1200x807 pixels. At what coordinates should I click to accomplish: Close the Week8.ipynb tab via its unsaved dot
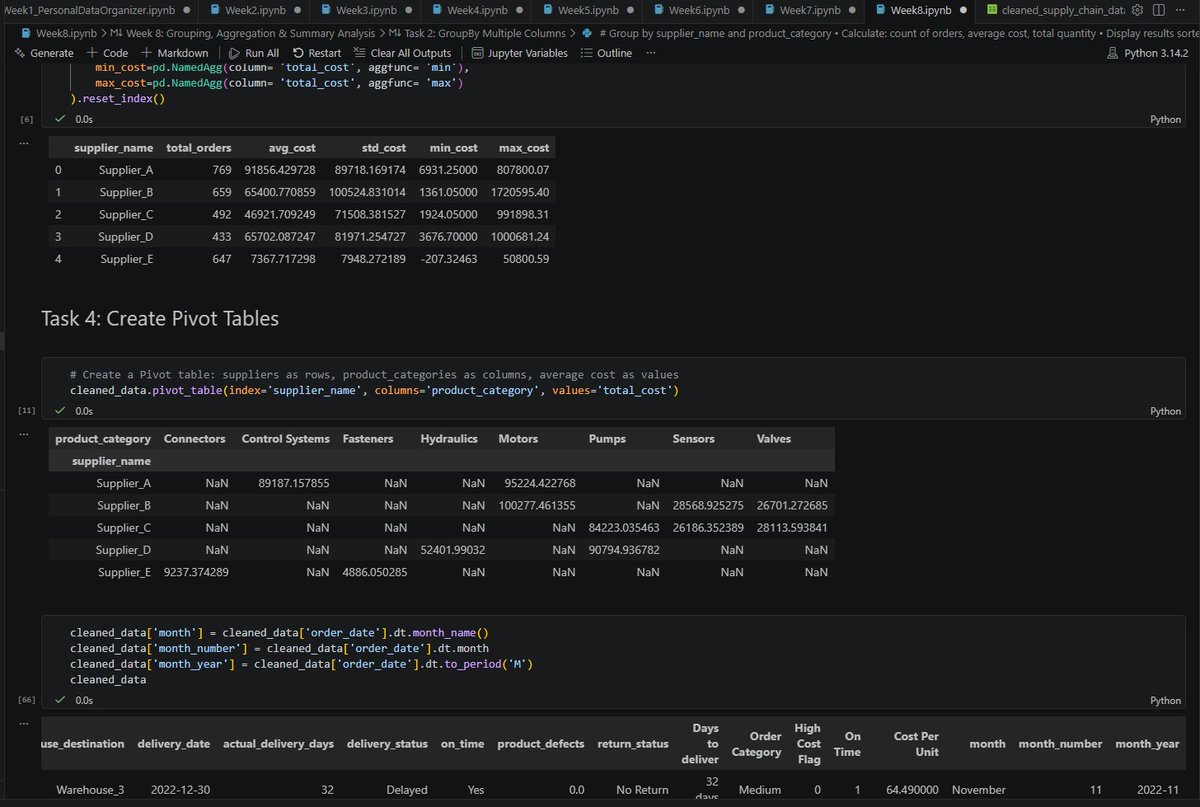[961, 10]
